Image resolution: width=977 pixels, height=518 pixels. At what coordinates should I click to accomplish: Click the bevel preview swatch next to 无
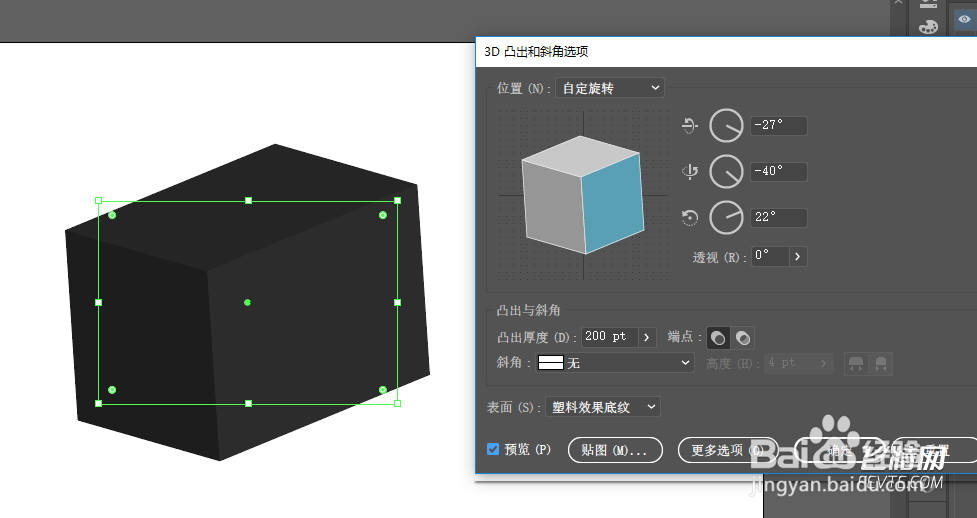[x=551, y=362]
